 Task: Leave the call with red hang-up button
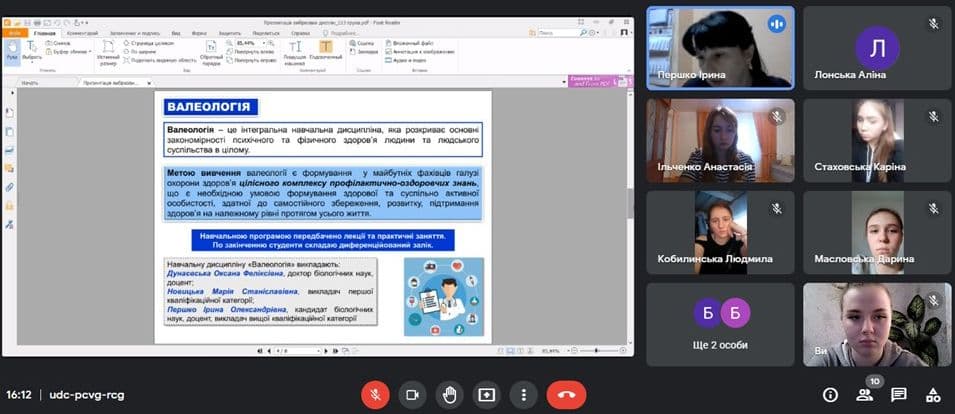(x=566, y=395)
